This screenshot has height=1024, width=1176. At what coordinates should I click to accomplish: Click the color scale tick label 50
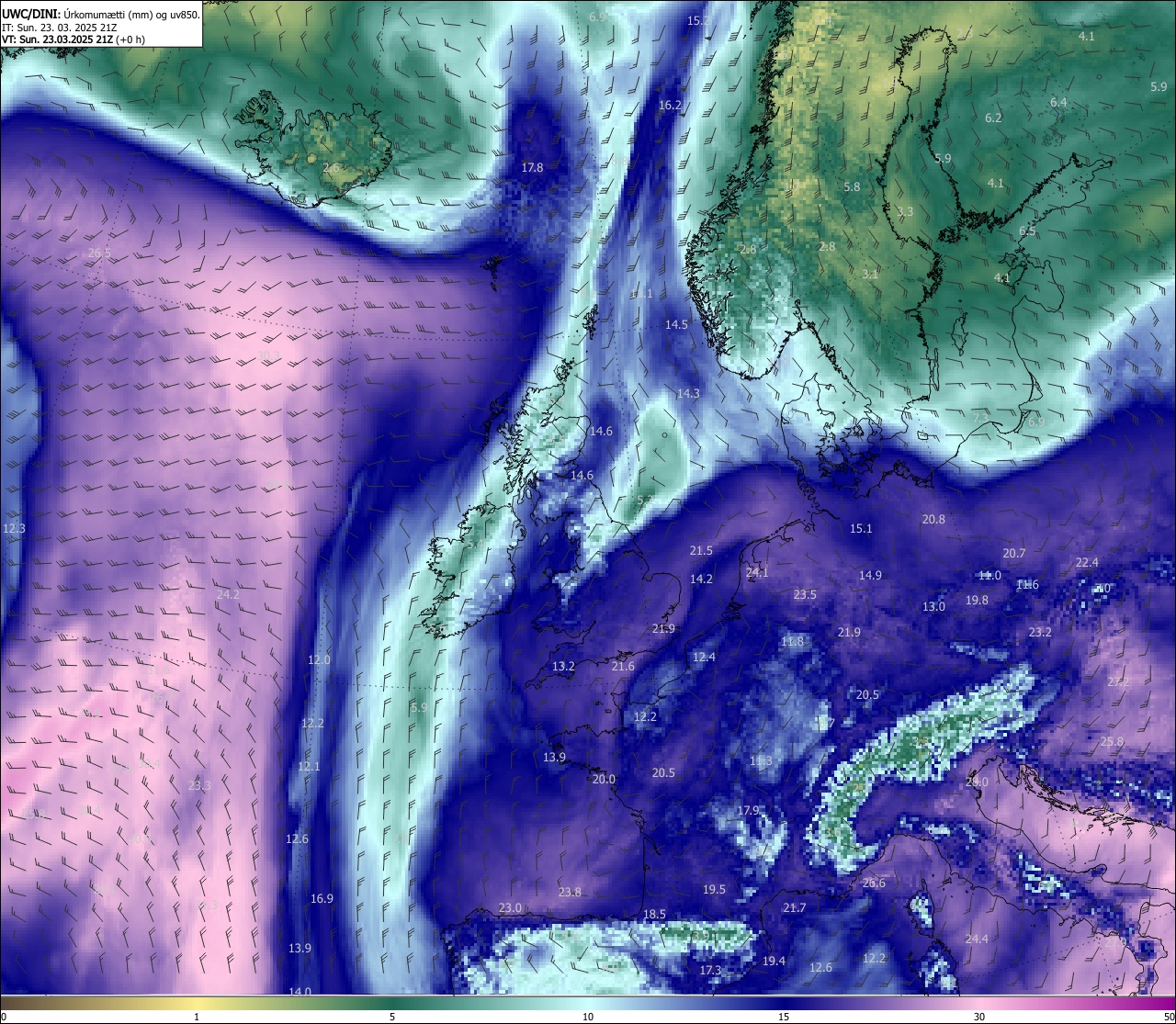pyautogui.click(x=1169, y=1017)
